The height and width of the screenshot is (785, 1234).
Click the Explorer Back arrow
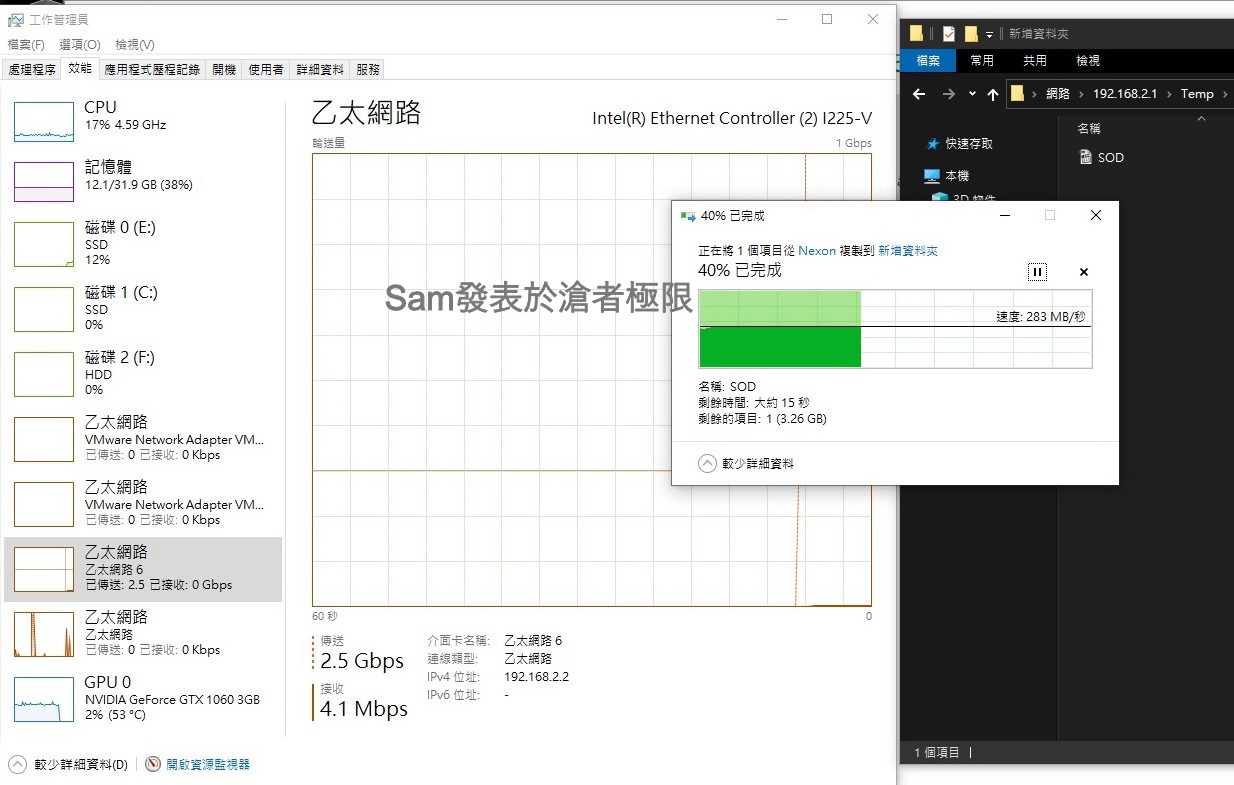click(x=920, y=94)
